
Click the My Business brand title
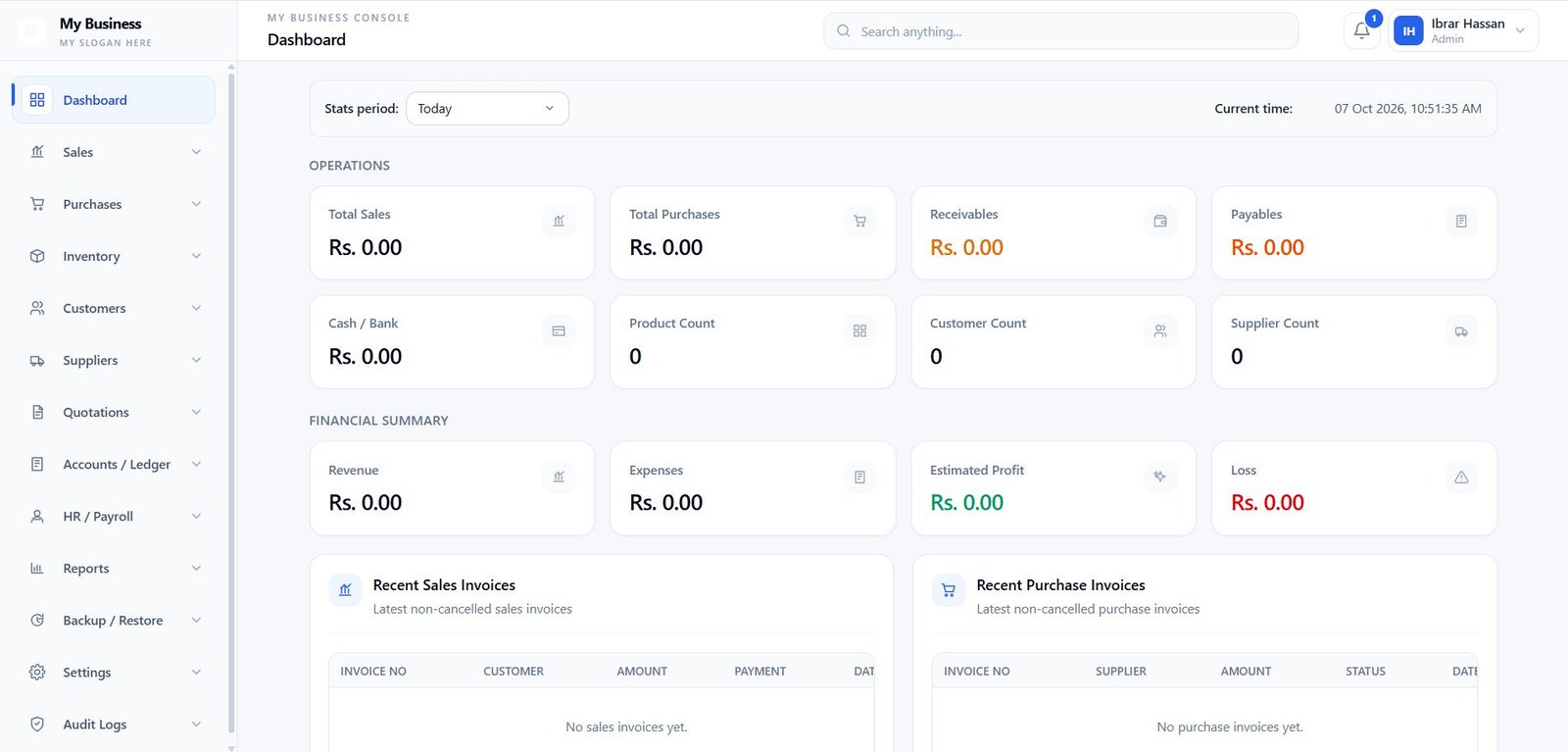pos(100,24)
